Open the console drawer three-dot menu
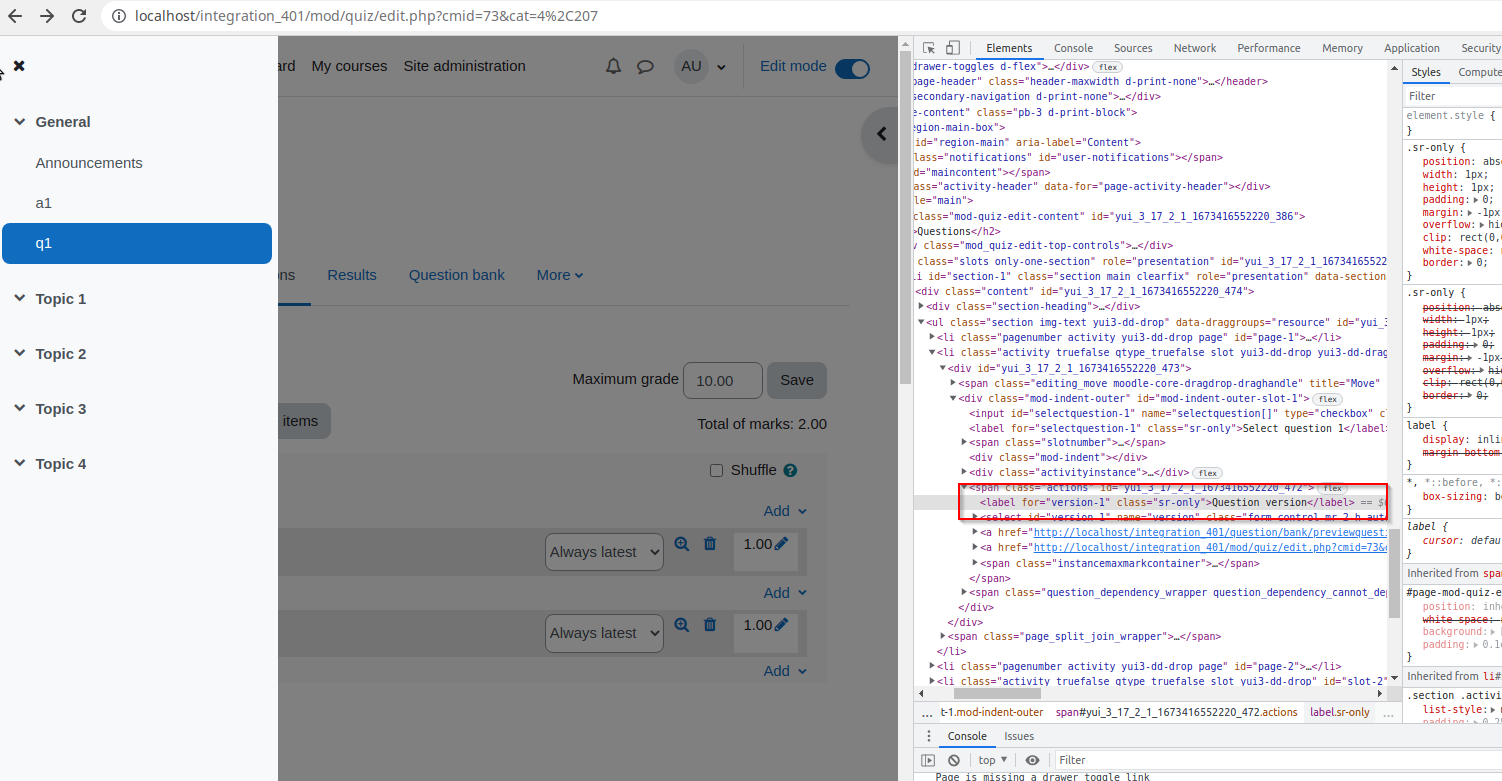1502x781 pixels. (928, 736)
